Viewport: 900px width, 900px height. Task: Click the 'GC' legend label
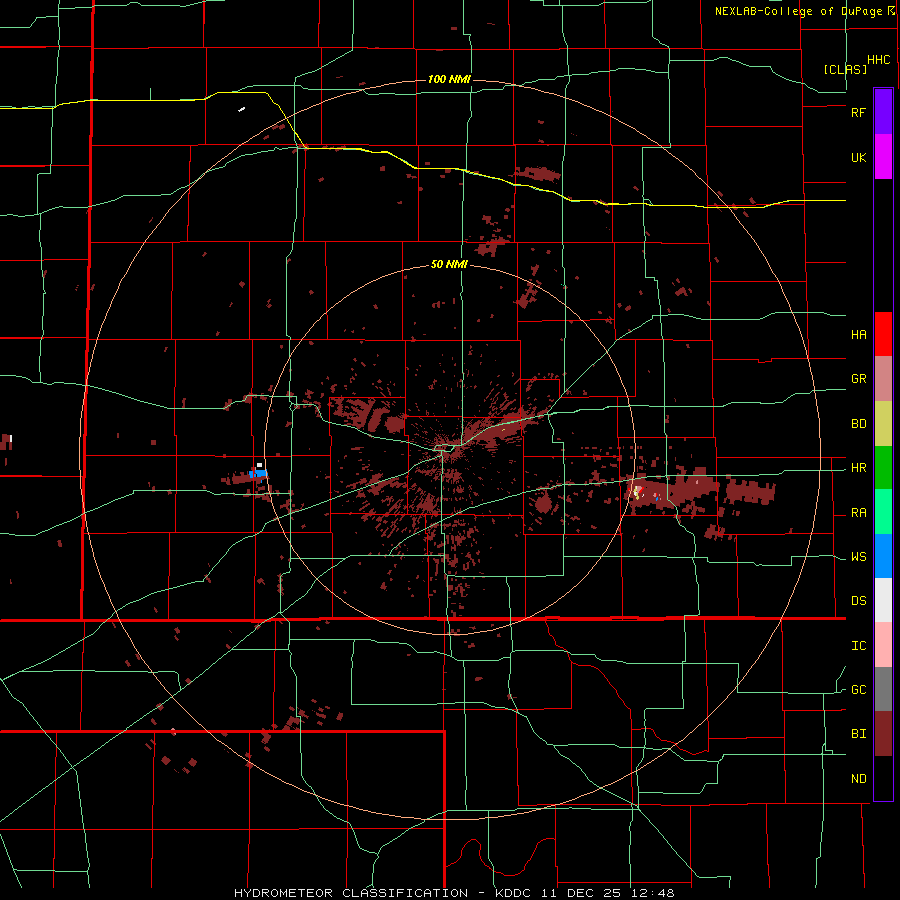859,690
